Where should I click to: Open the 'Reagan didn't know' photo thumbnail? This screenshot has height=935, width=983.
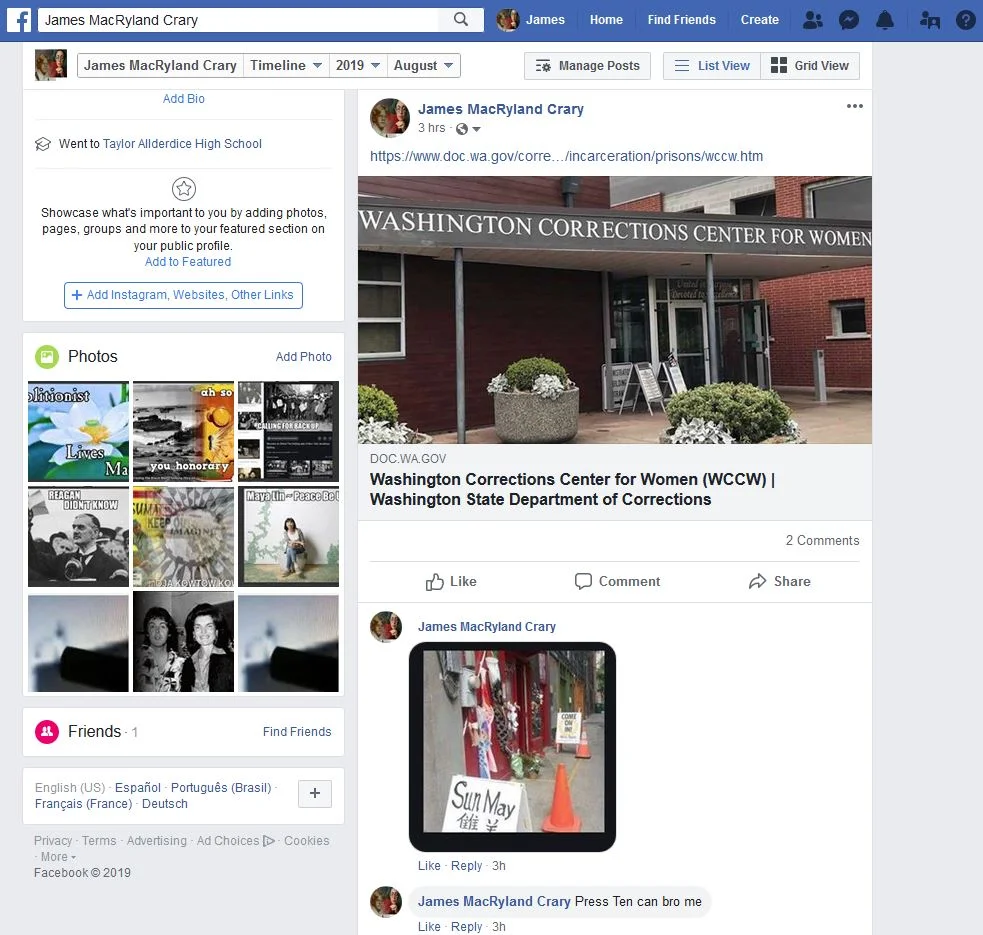78,537
